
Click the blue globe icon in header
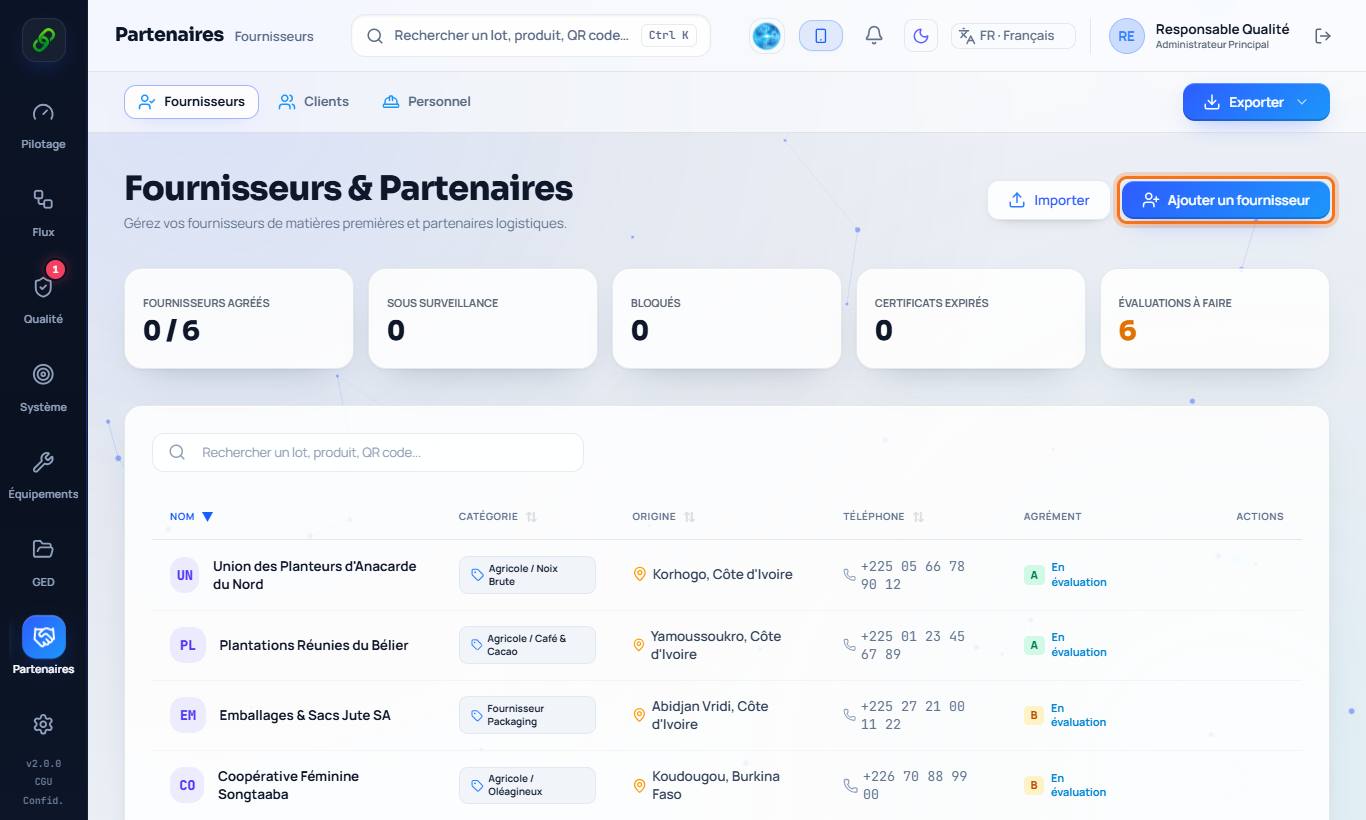[767, 36]
